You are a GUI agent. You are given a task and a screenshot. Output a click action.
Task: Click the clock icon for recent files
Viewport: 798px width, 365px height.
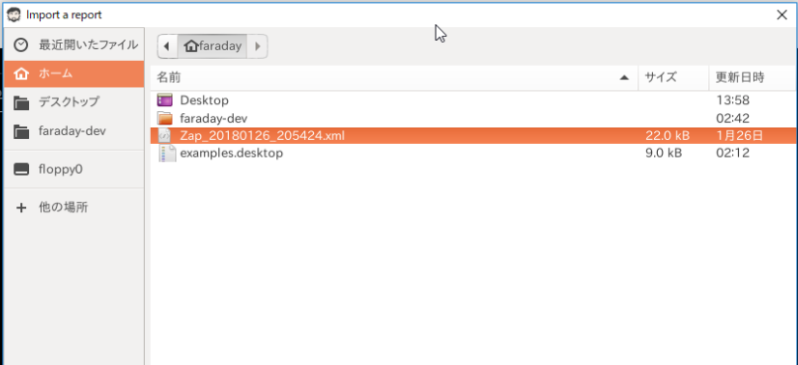point(21,45)
